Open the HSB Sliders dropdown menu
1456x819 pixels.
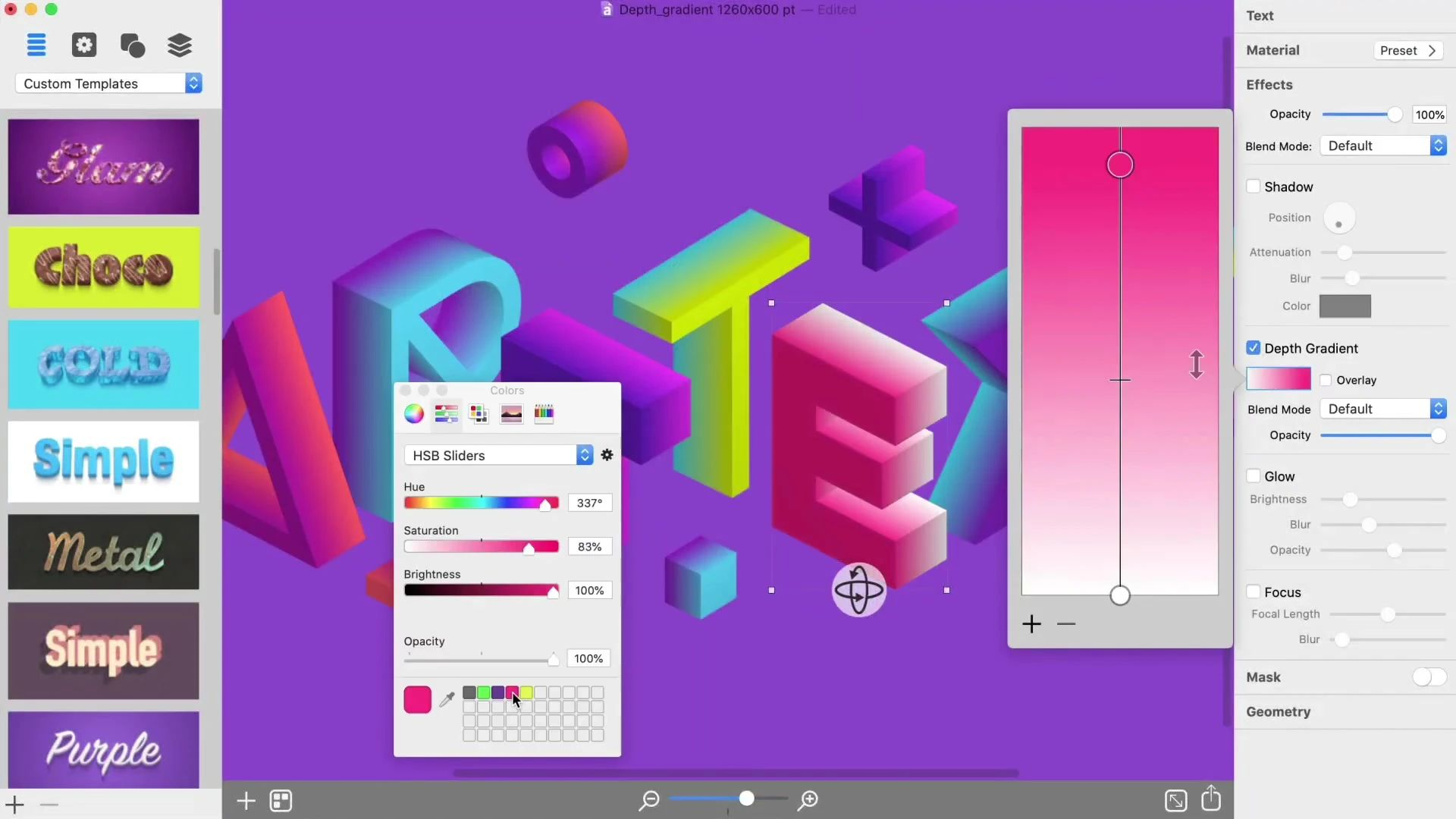point(583,455)
